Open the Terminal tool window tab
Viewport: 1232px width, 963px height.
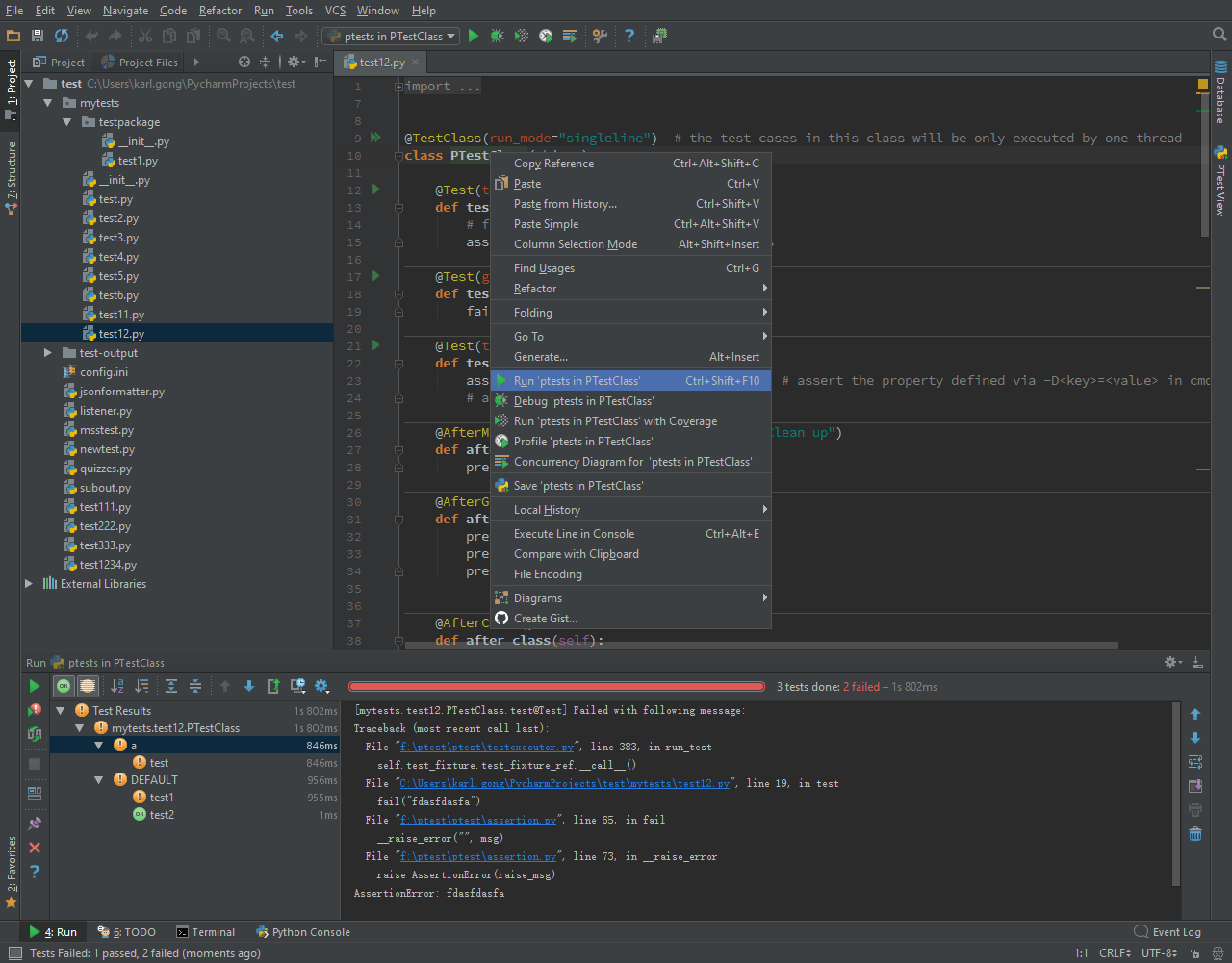[x=205, y=932]
